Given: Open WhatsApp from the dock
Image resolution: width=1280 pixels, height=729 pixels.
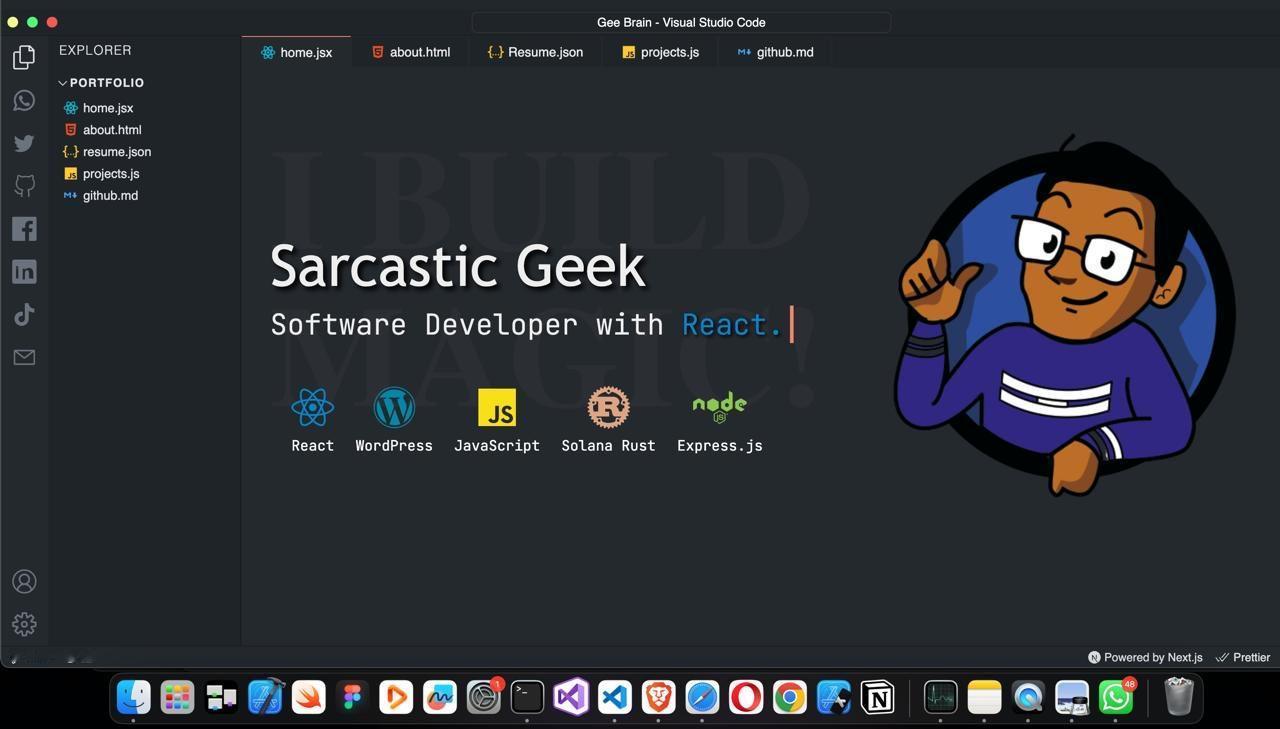Looking at the screenshot, I should coord(1116,697).
